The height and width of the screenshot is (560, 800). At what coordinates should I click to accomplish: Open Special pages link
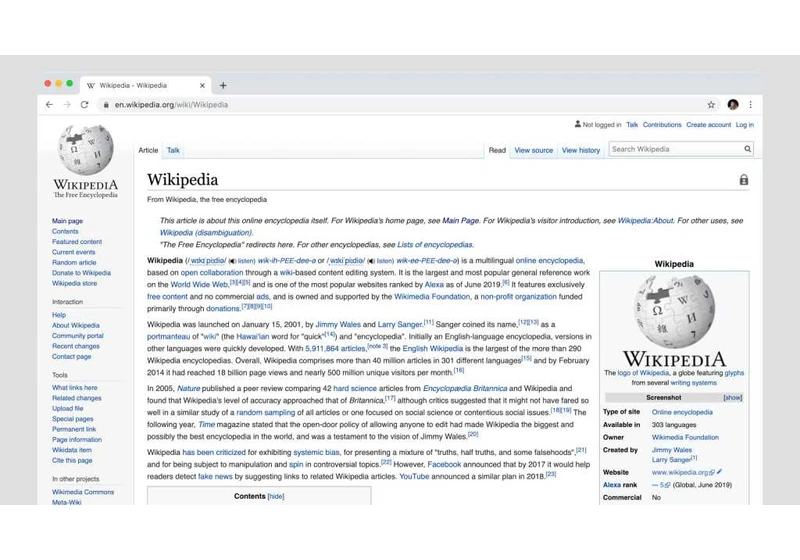(72, 419)
